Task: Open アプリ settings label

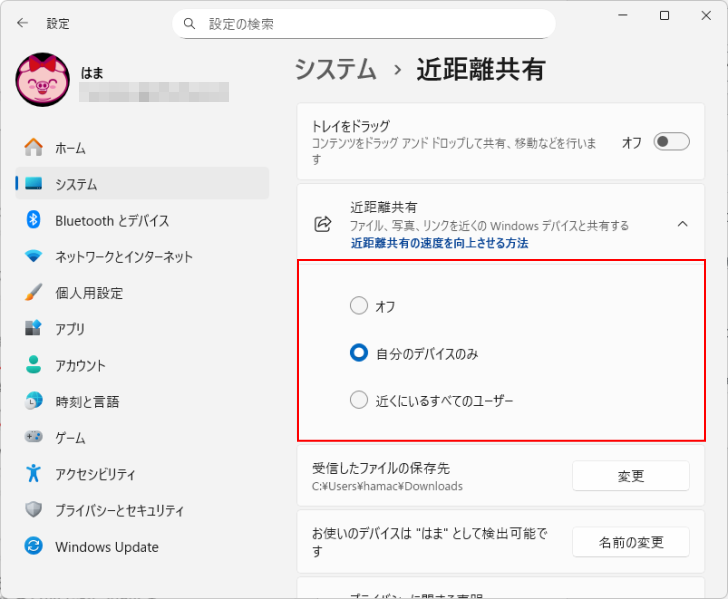Action: pyautogui.click(x=70, y=329)
